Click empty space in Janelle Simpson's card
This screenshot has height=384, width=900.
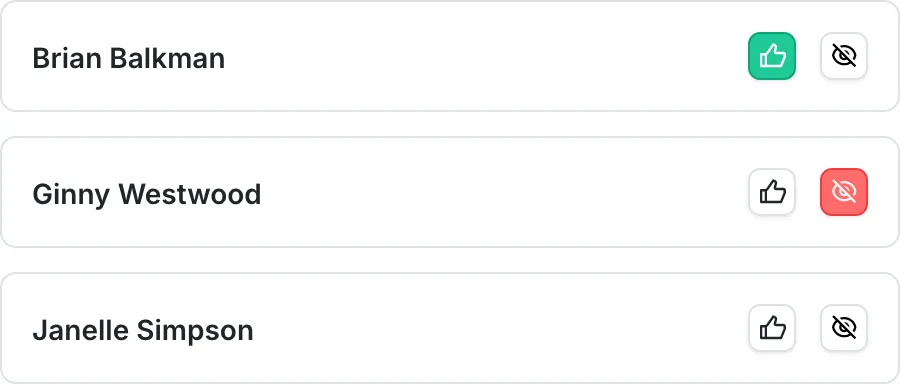(x=499, y=328)
